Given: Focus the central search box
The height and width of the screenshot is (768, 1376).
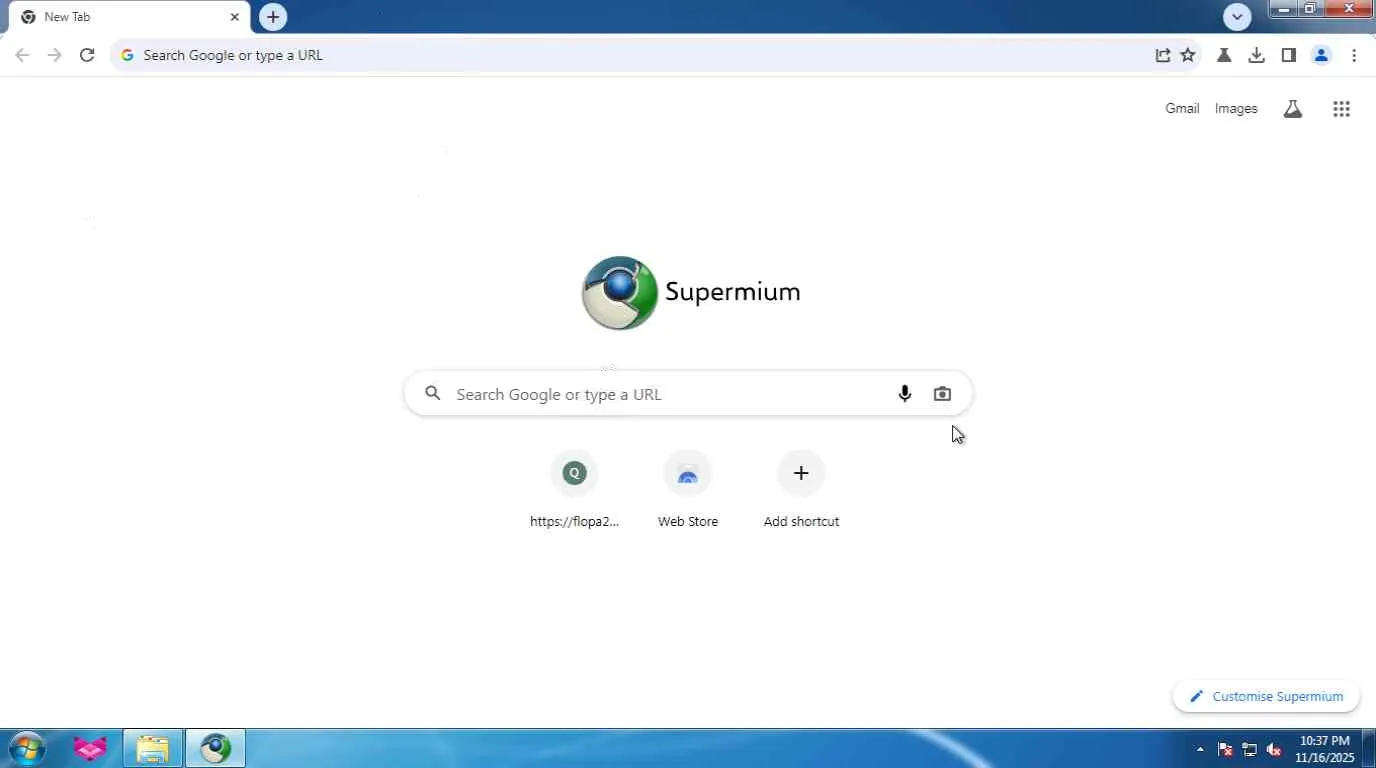Looking at the screenshot, I should click(688, 394).
